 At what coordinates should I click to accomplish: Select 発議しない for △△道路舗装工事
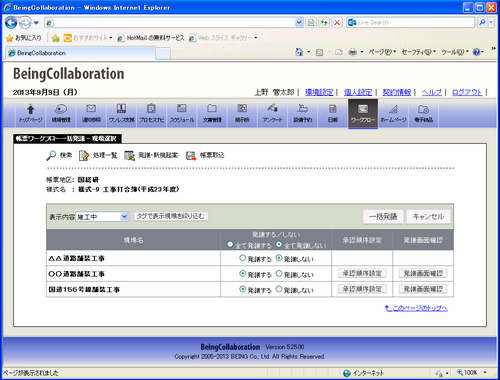coord(279,258)
